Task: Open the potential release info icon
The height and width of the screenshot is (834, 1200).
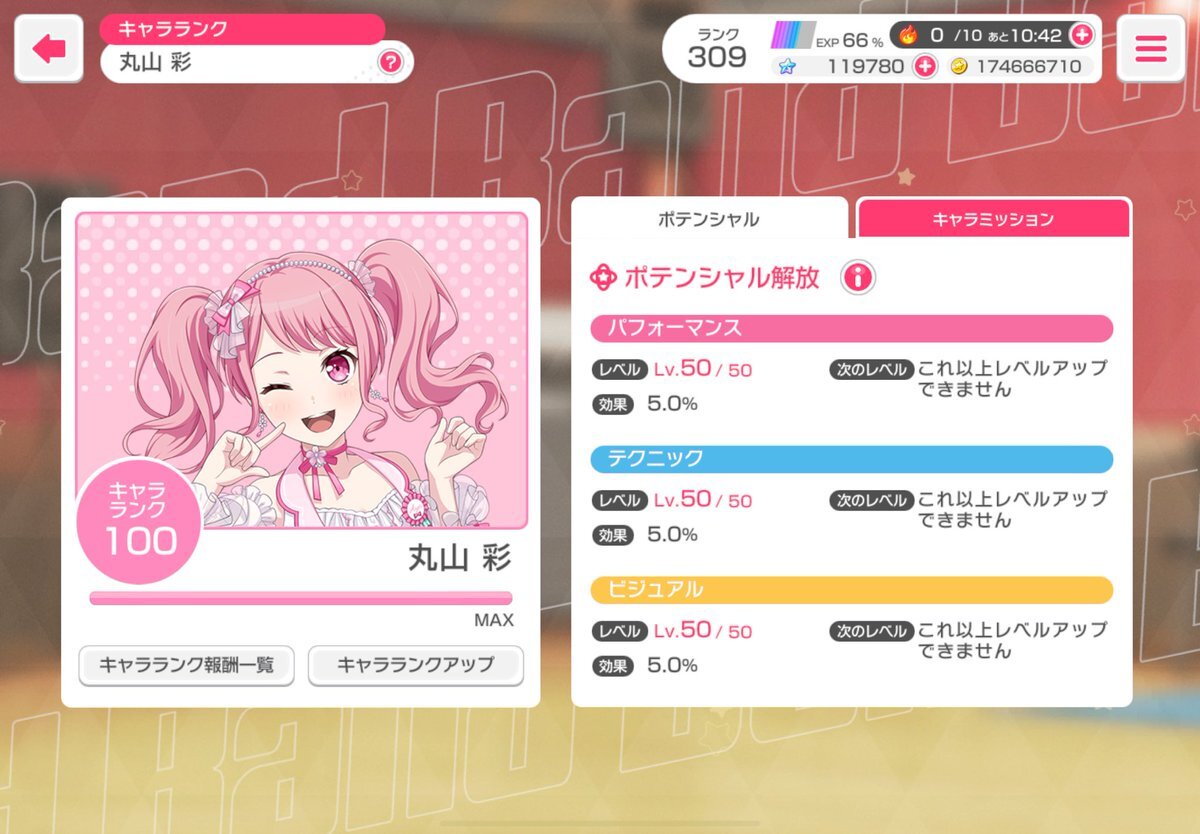Action: coord(858,277)
